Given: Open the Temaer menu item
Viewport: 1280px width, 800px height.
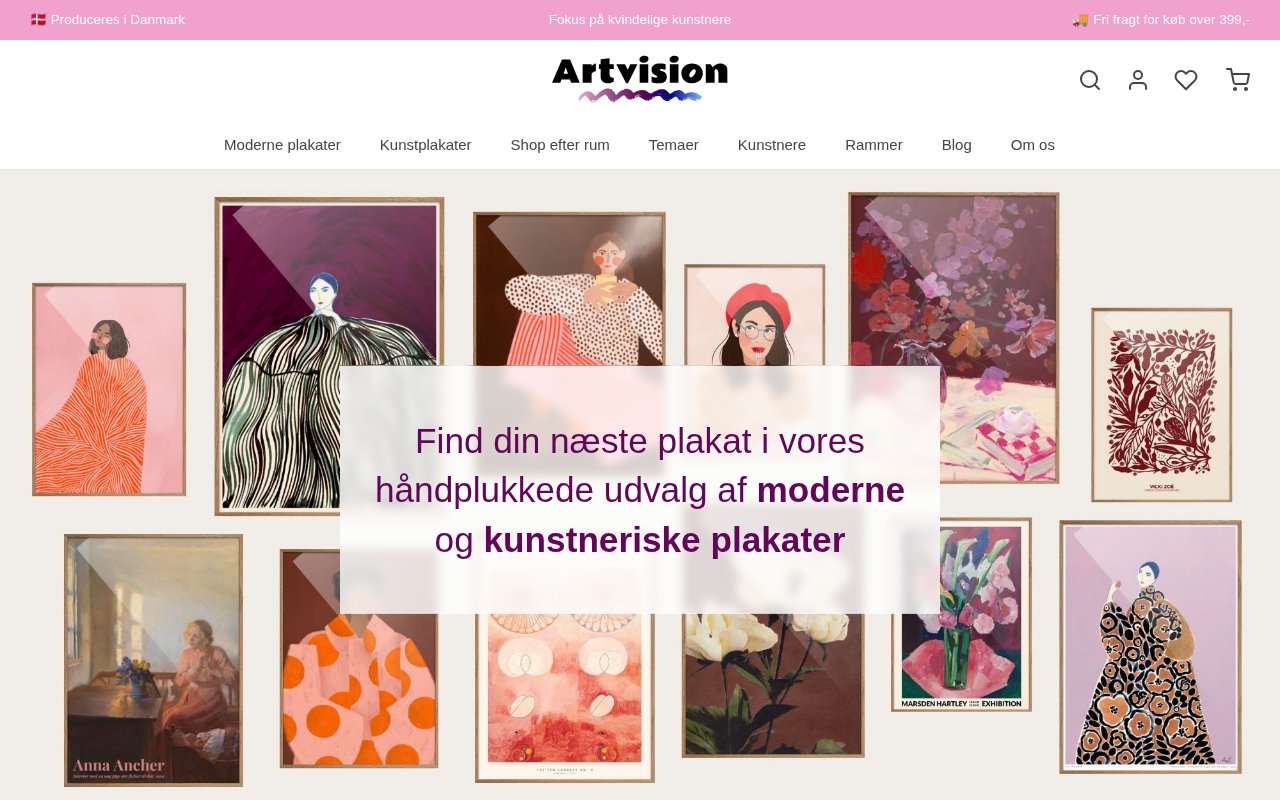Looking at the screenshot, I should (x=674, y=145).
